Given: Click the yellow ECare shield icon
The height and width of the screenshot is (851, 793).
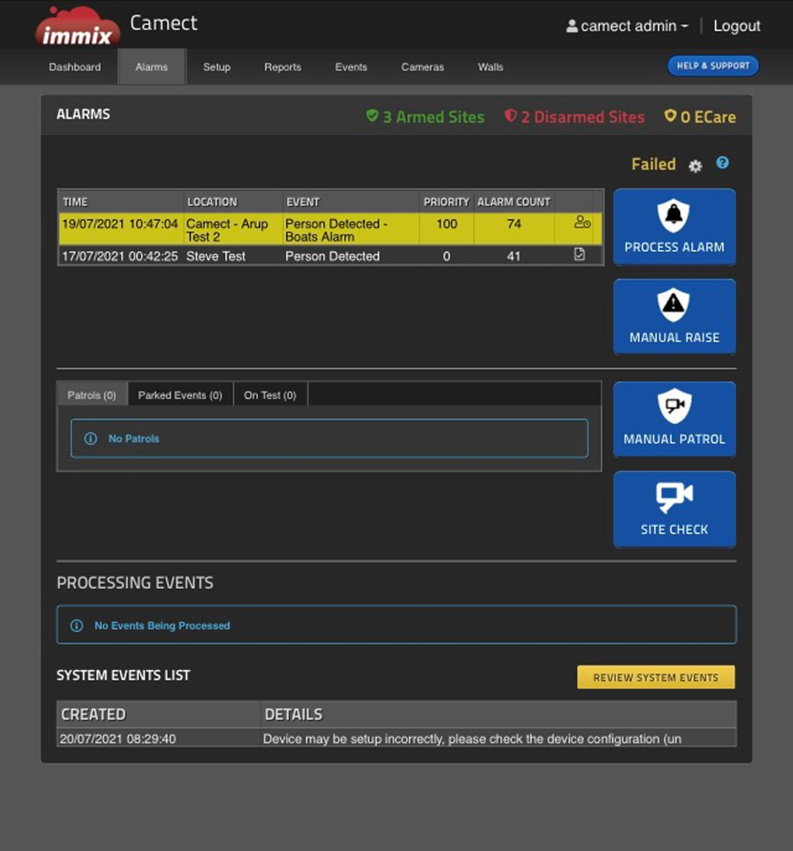Looking at the screenshot, I should point(670,116).
